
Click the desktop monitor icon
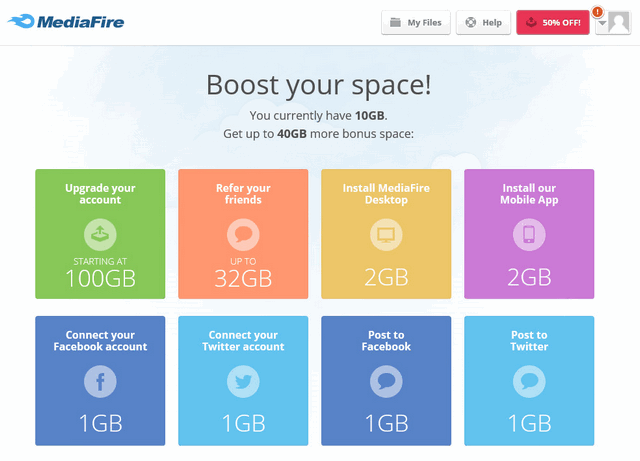point(386,235)
